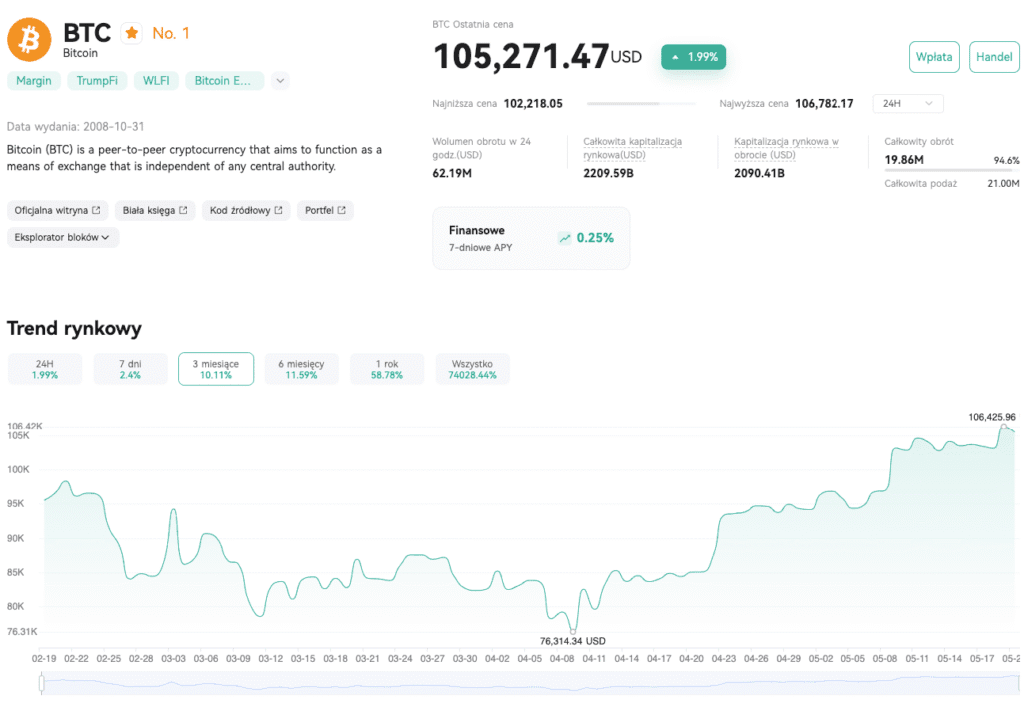1024x711 pixels.
Task: Open the Finansowe 7-dniowe APY card
Action: [531, 238]
